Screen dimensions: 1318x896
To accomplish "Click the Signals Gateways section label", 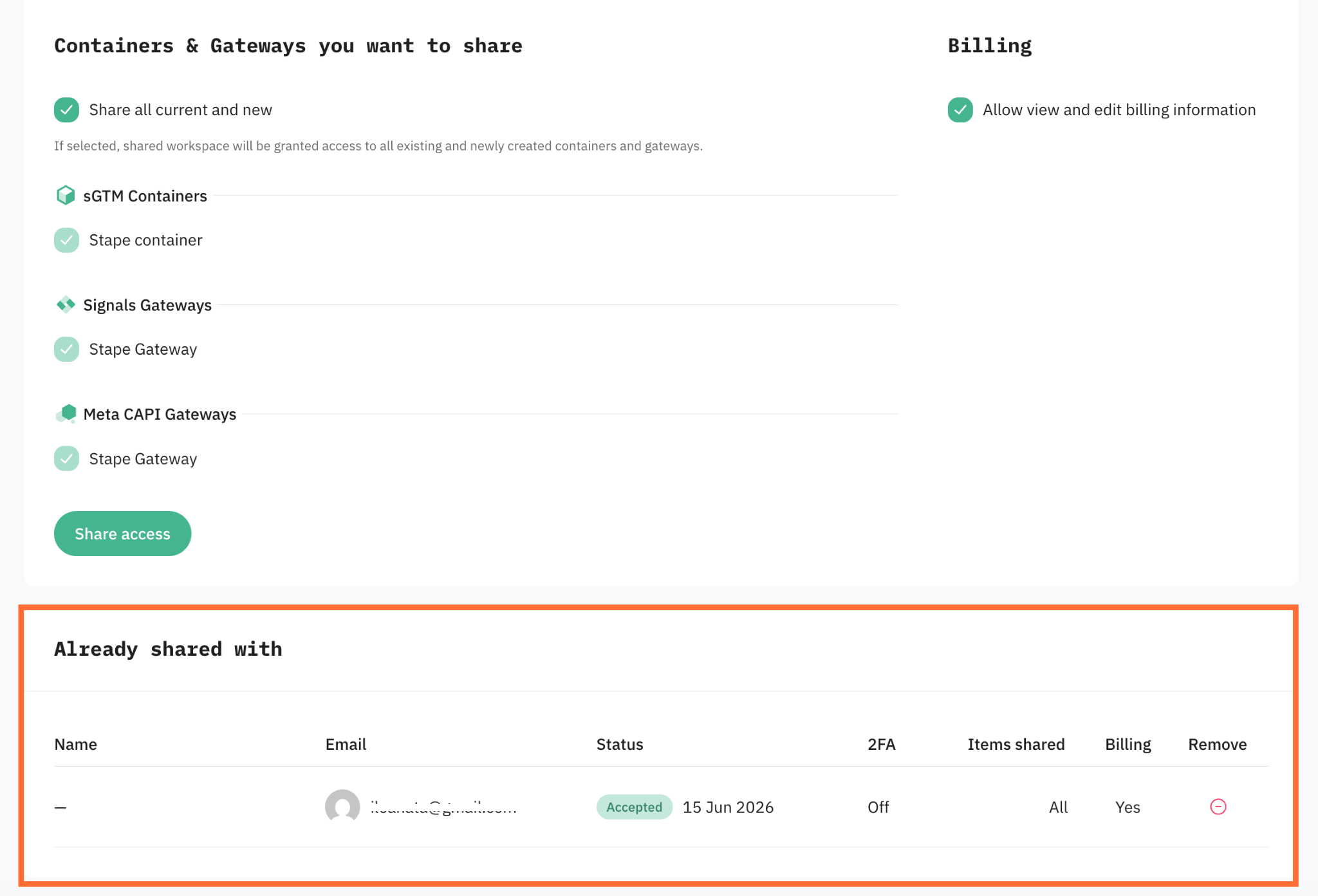I will click(147, 305).
